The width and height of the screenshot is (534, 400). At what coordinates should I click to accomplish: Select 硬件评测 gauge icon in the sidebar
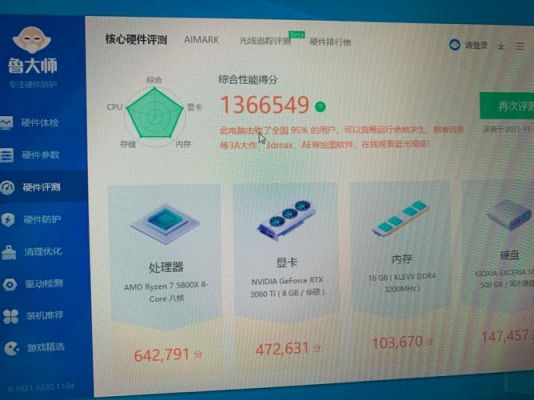pos(7,187)
